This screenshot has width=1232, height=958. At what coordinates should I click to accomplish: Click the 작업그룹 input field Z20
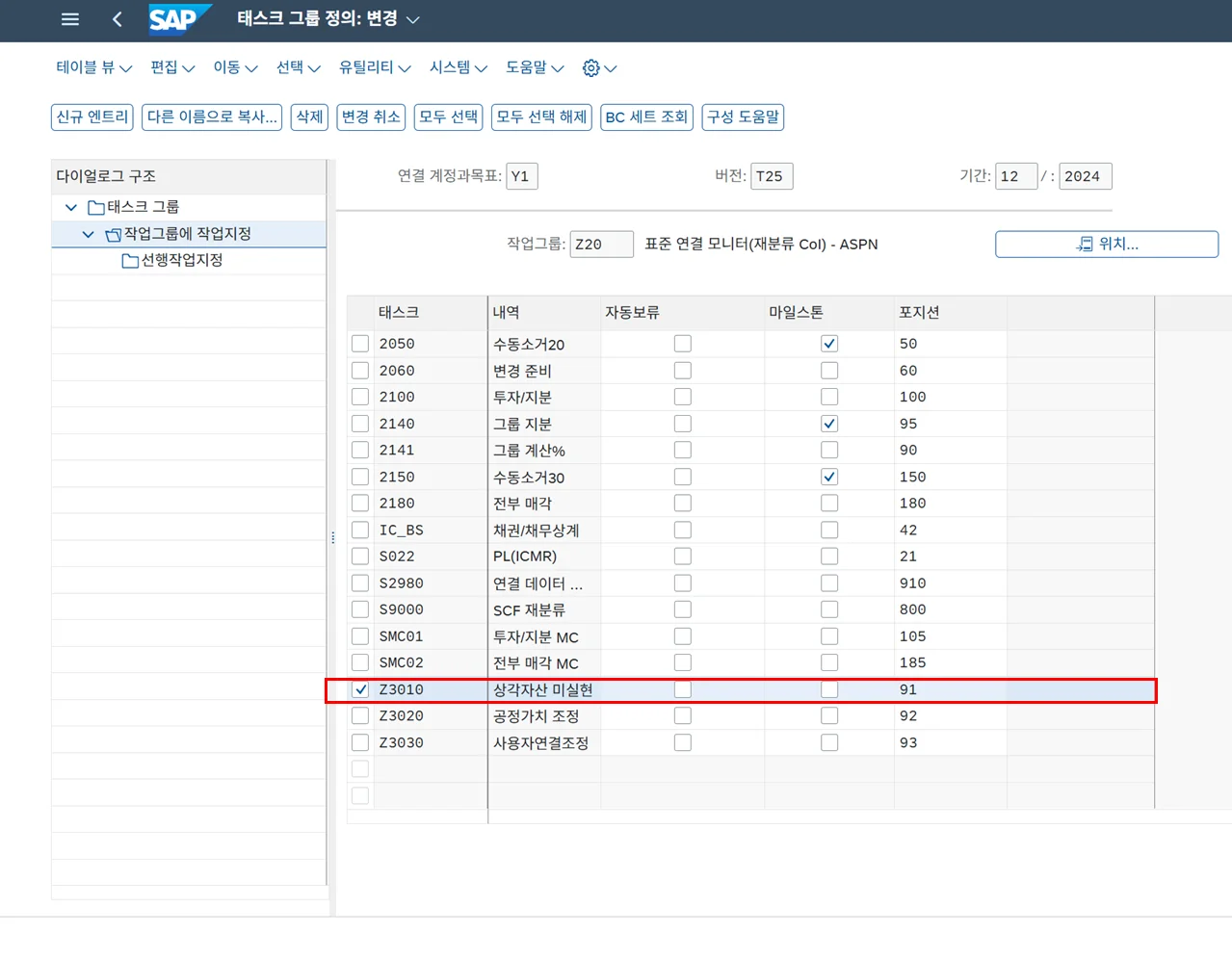click(x=601, y=245)
